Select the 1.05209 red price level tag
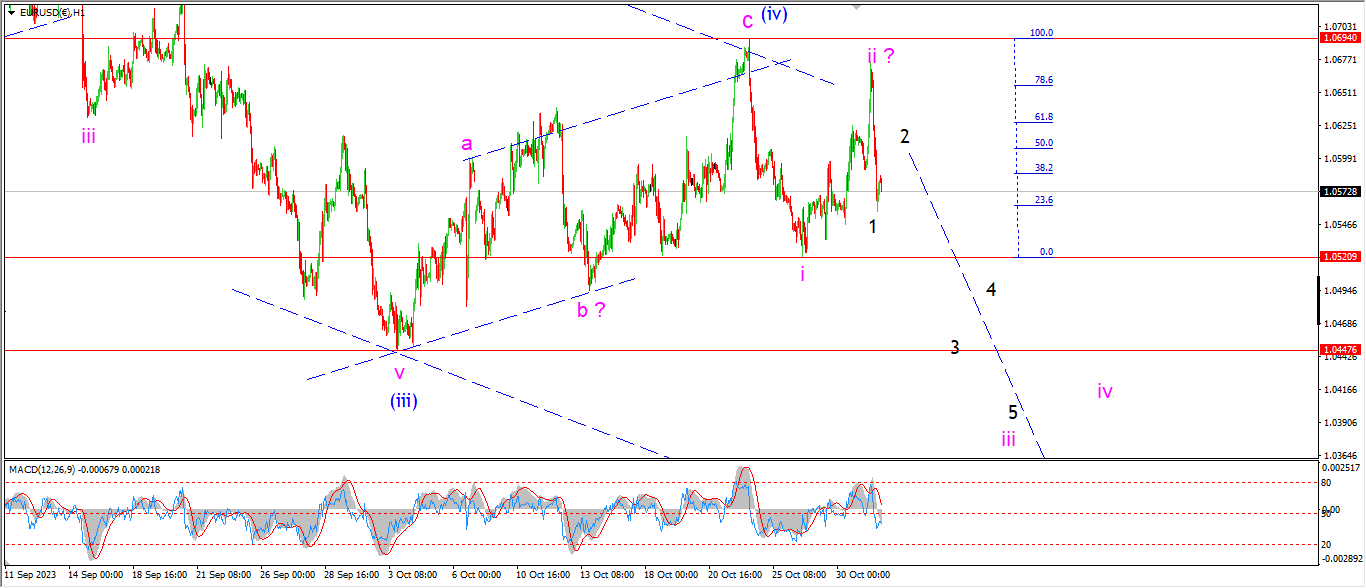The height and width of the screenshot is (588, 1366). [x=1340, y=257]
